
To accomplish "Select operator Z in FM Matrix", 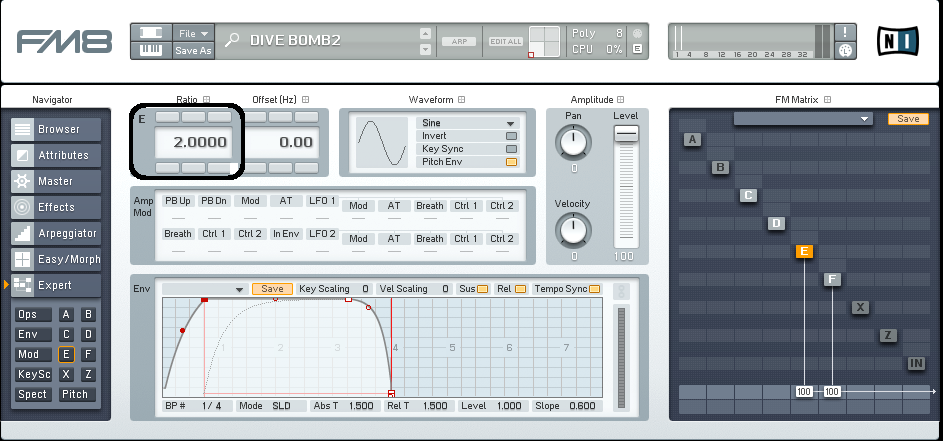I will 888,335.
